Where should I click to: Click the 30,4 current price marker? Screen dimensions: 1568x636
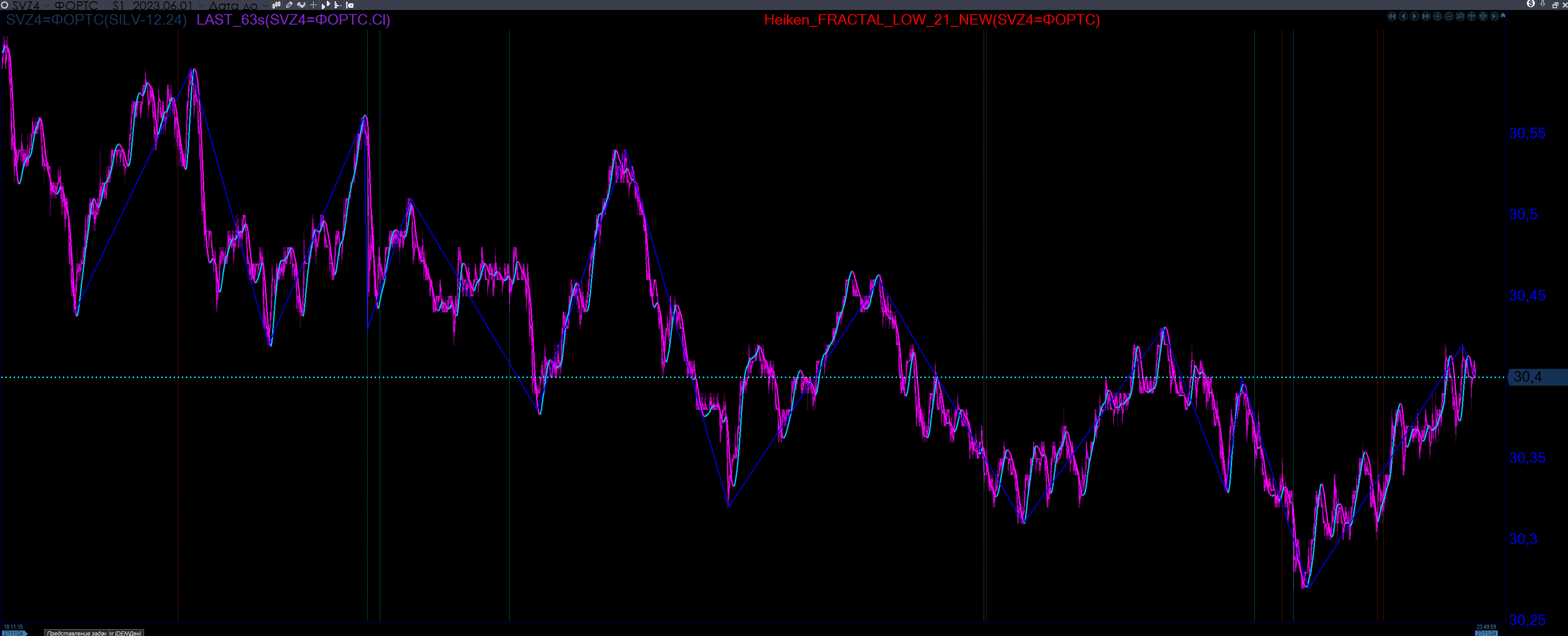pos(1527,377)
